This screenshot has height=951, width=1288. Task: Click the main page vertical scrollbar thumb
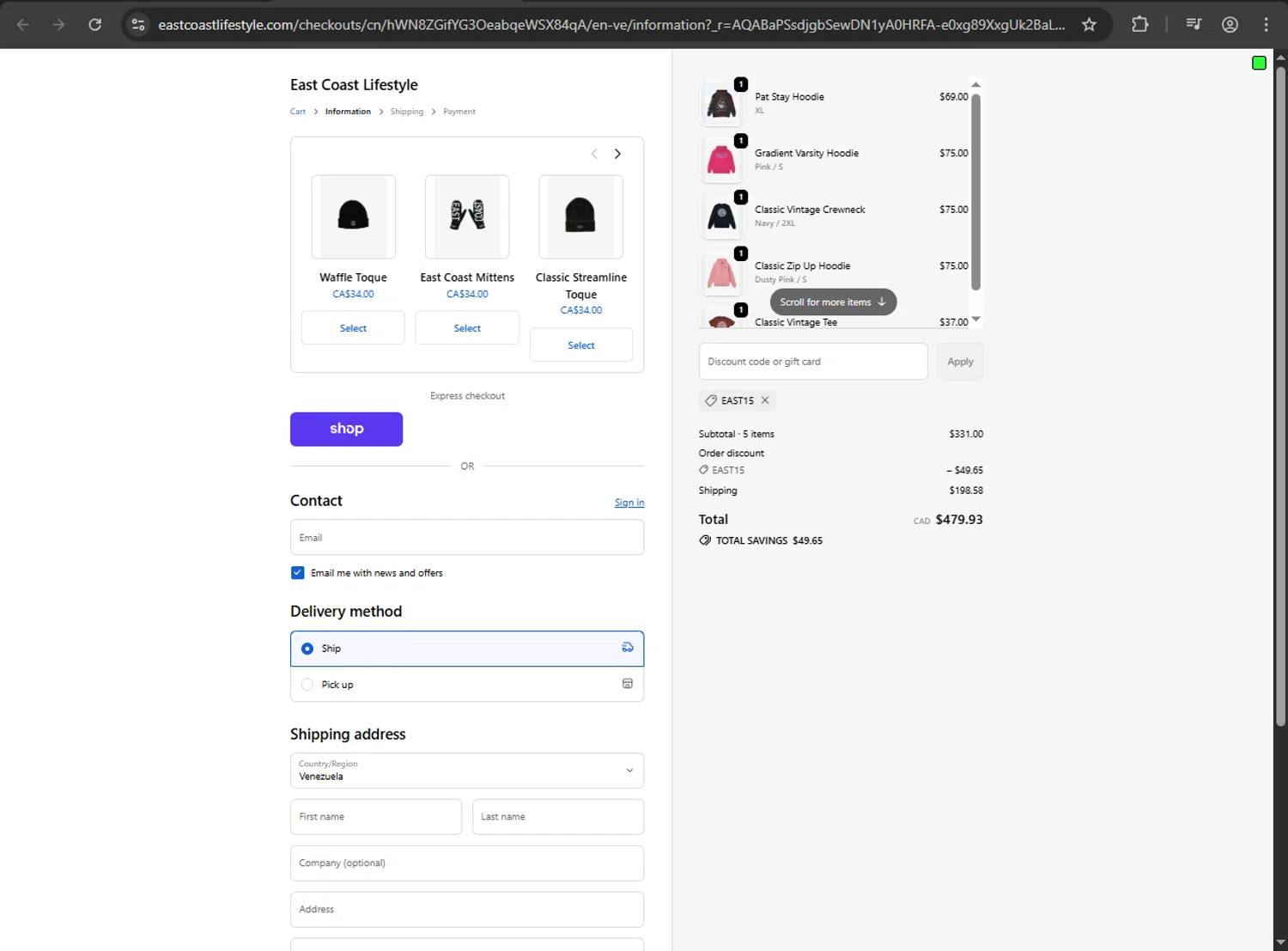point(1280,395)
